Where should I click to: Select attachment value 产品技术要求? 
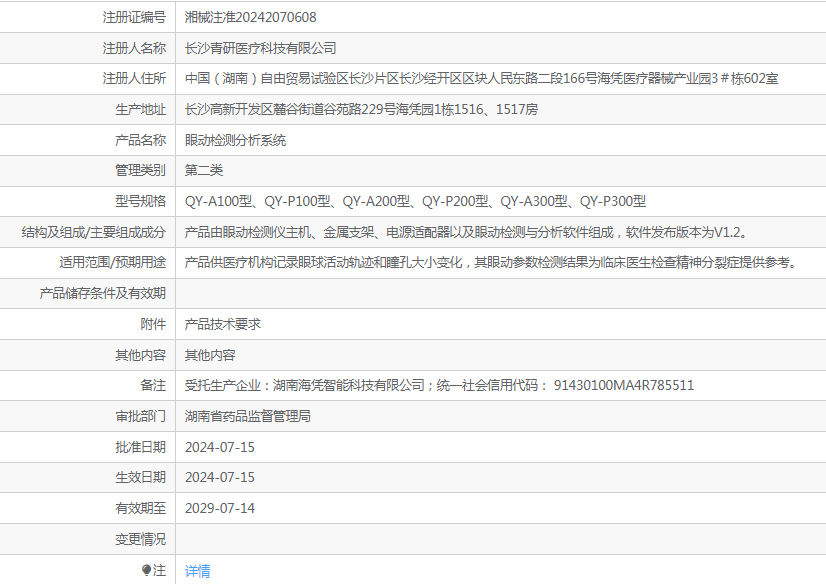223,324
